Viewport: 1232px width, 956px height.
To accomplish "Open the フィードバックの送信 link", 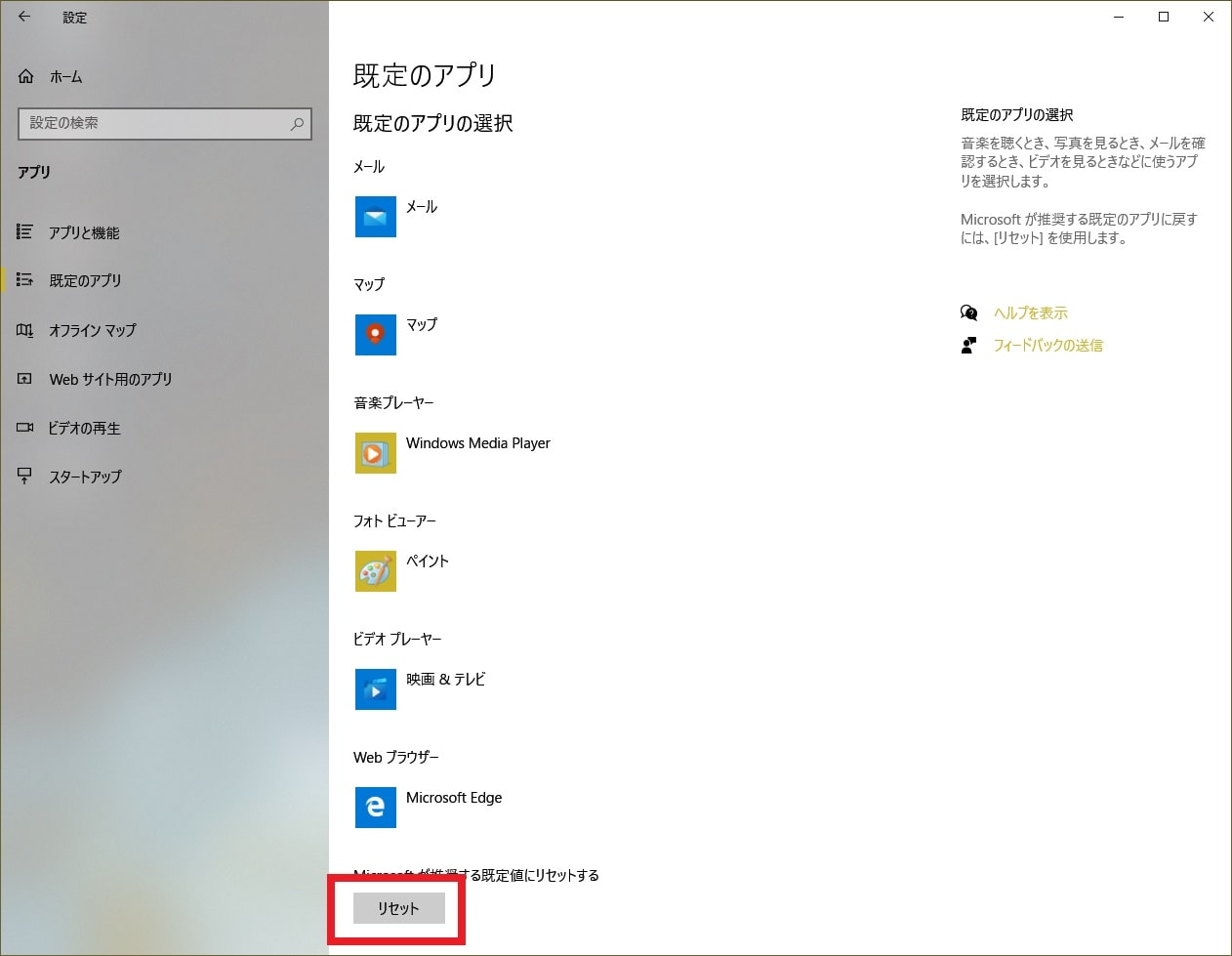I will pyautogui.click(x=1047, y=346).
